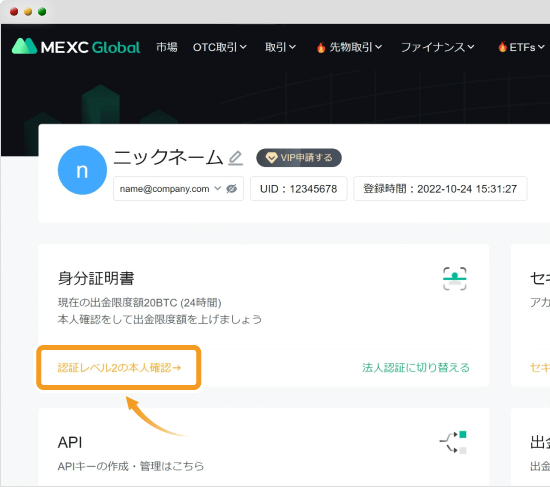This screenshot has height=487, width=550.
Task: Open the 市場 menu item
Action: coord(167,47)
